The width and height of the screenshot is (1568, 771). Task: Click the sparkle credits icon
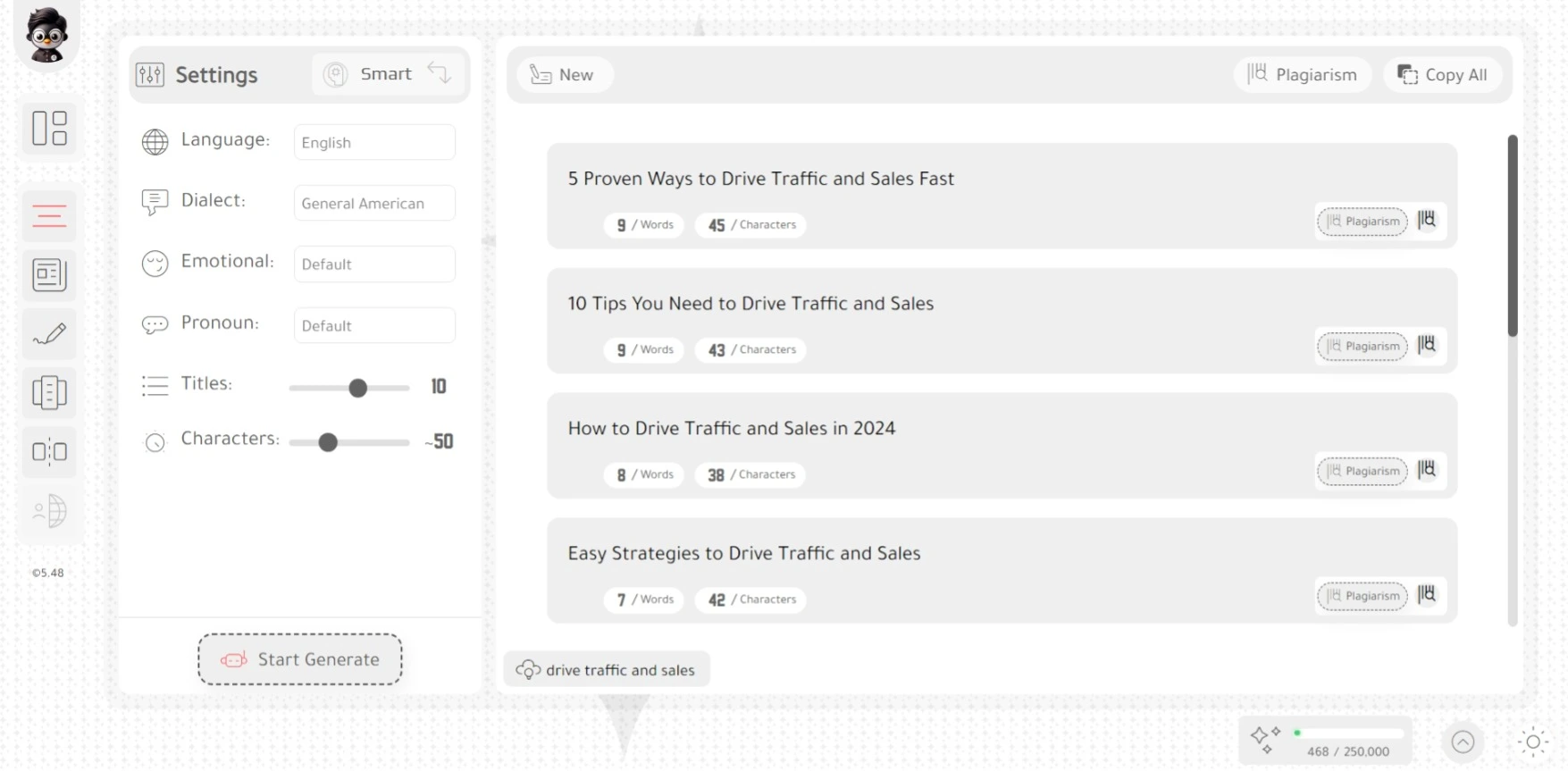pos(1265,740)
